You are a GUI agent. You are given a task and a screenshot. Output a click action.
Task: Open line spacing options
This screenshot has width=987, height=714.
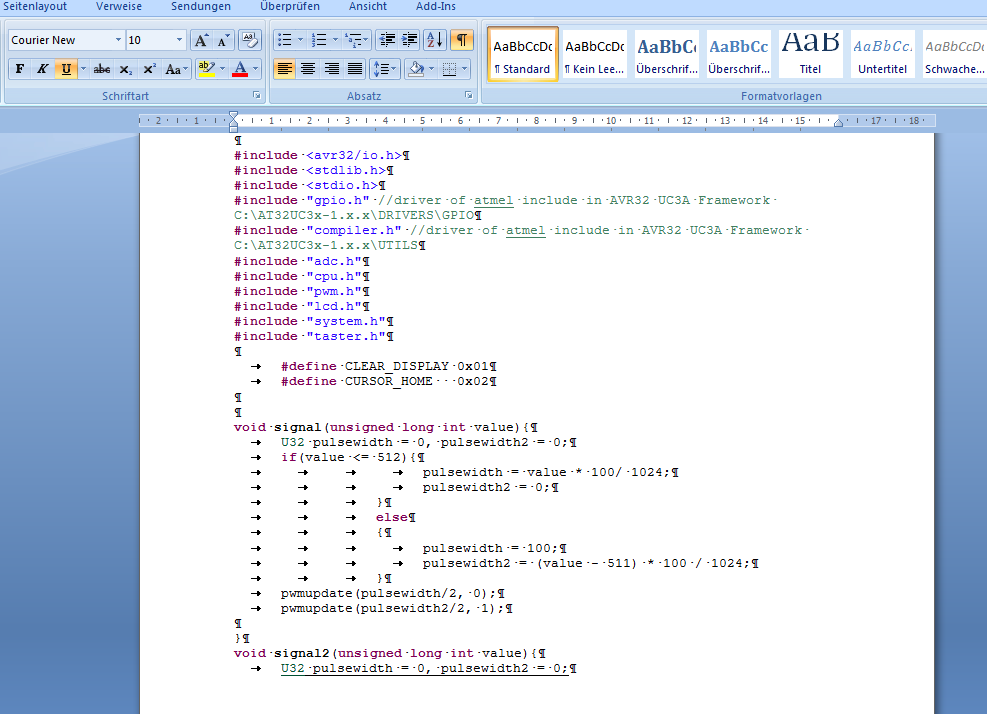[385, 69]
